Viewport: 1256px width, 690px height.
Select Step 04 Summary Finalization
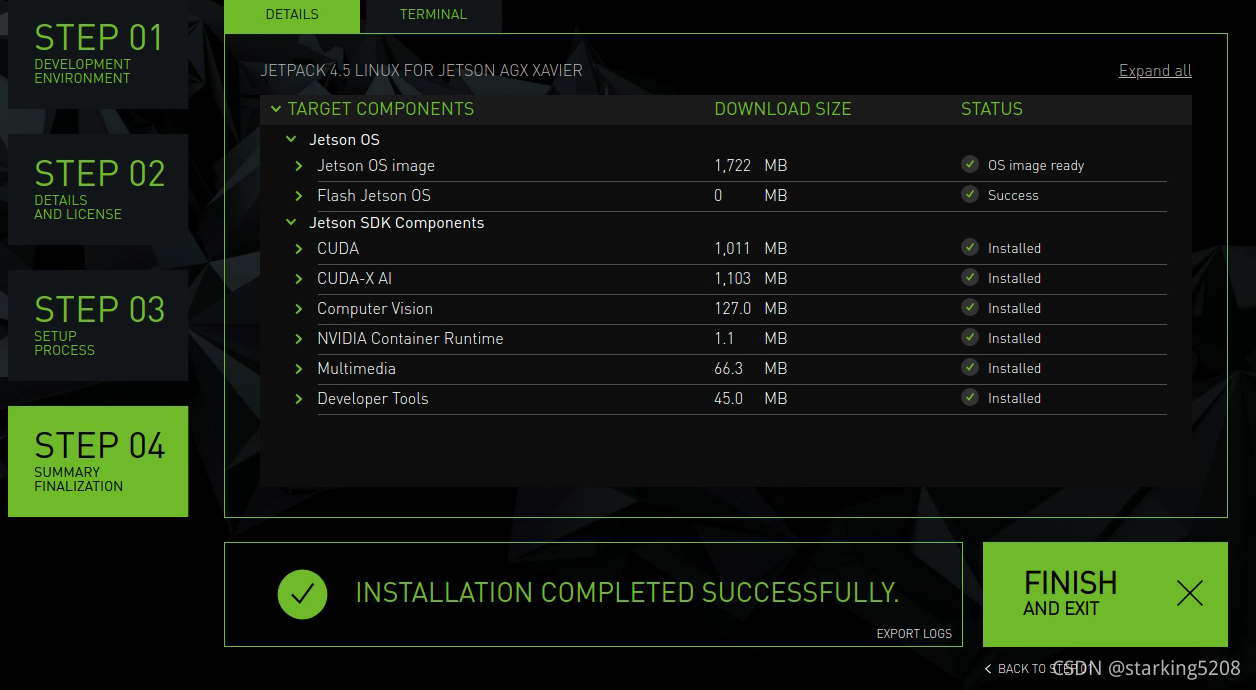pos(98,461)
